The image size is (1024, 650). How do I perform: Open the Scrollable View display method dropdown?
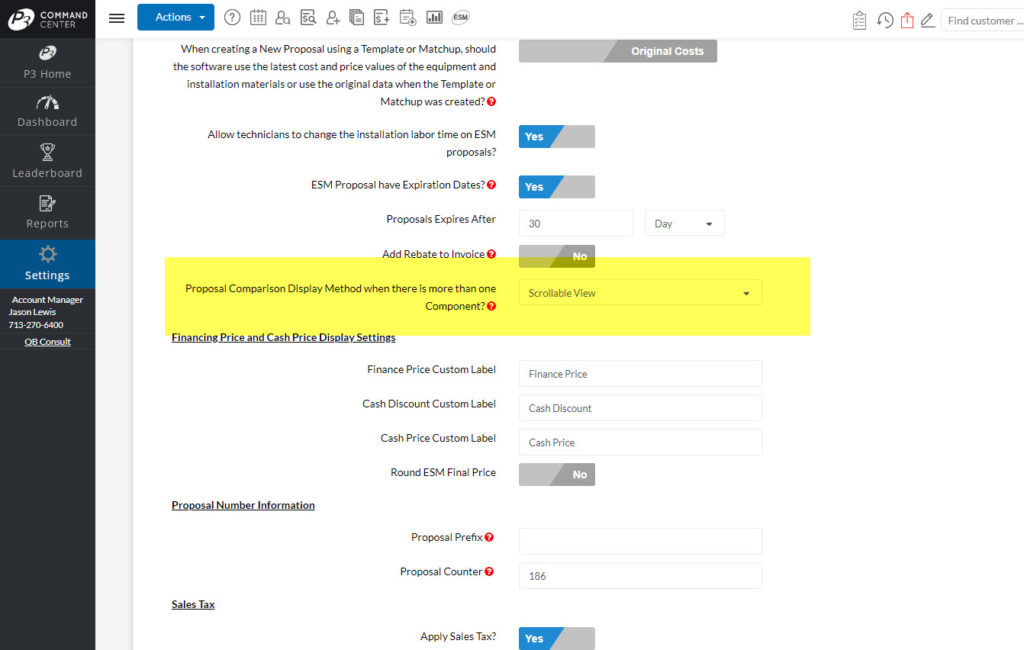tap(640, 293)
